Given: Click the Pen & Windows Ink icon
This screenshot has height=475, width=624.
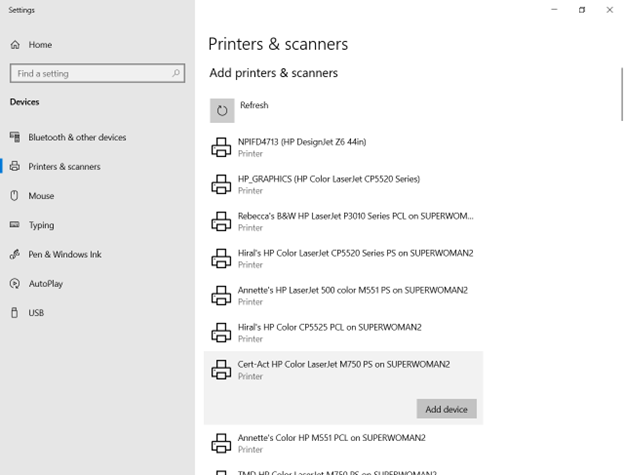Looking at the screenshot, I should (15, 254).
